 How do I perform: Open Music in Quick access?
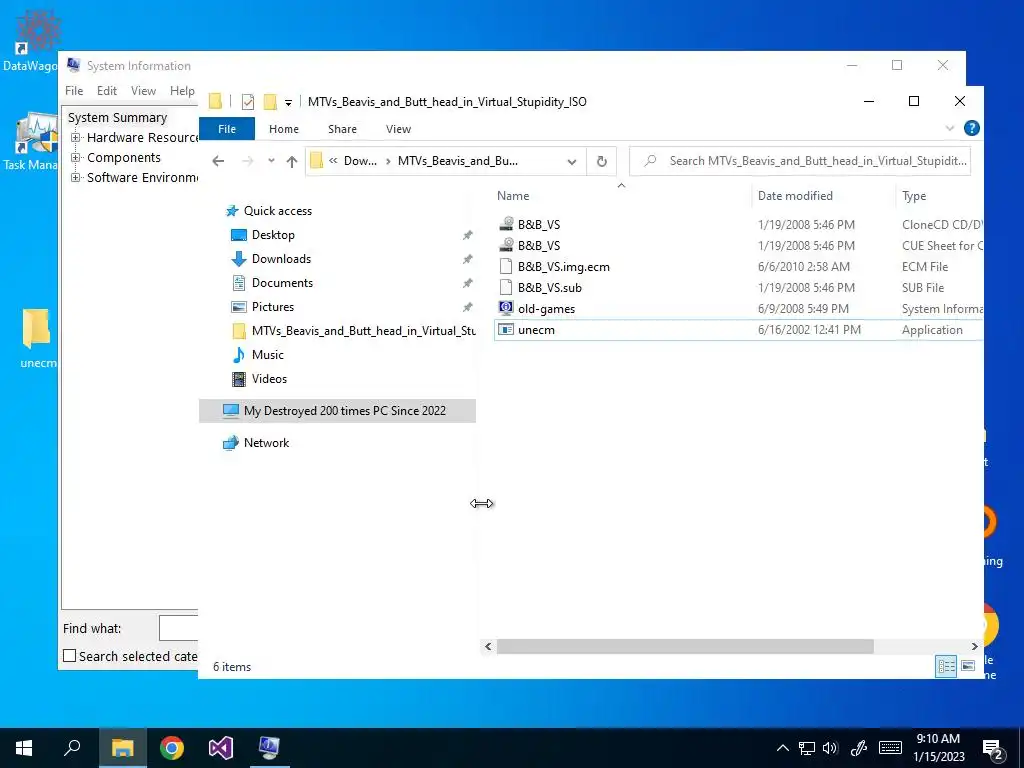point(267,355)
